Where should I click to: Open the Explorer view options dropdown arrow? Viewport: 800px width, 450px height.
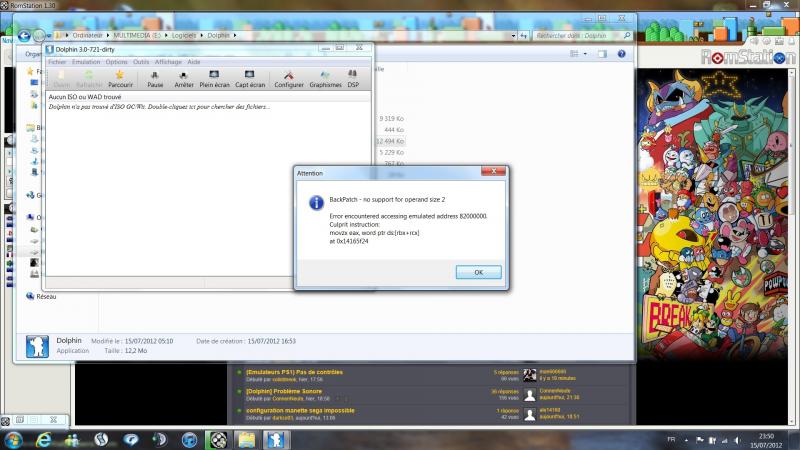coord(585,54)
